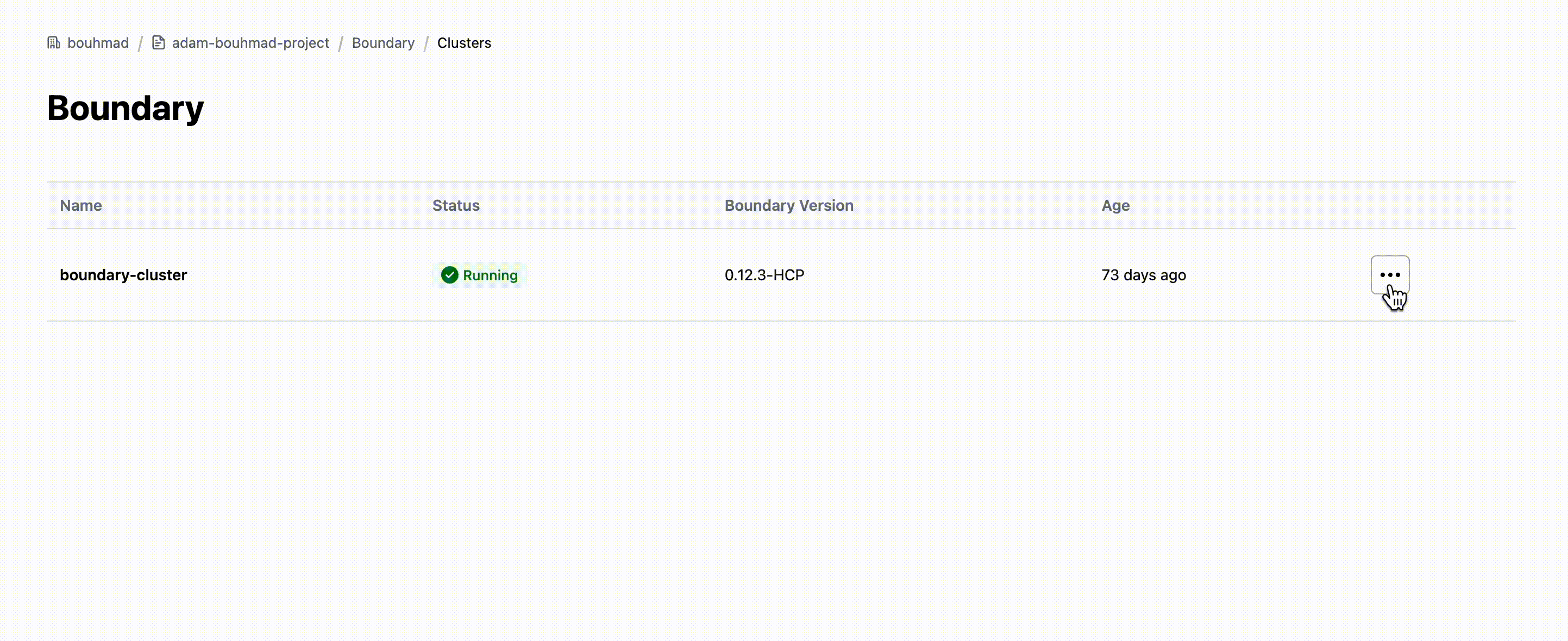
Task: Click the project document icon in breadcrumb
Action: pos(158,42)
